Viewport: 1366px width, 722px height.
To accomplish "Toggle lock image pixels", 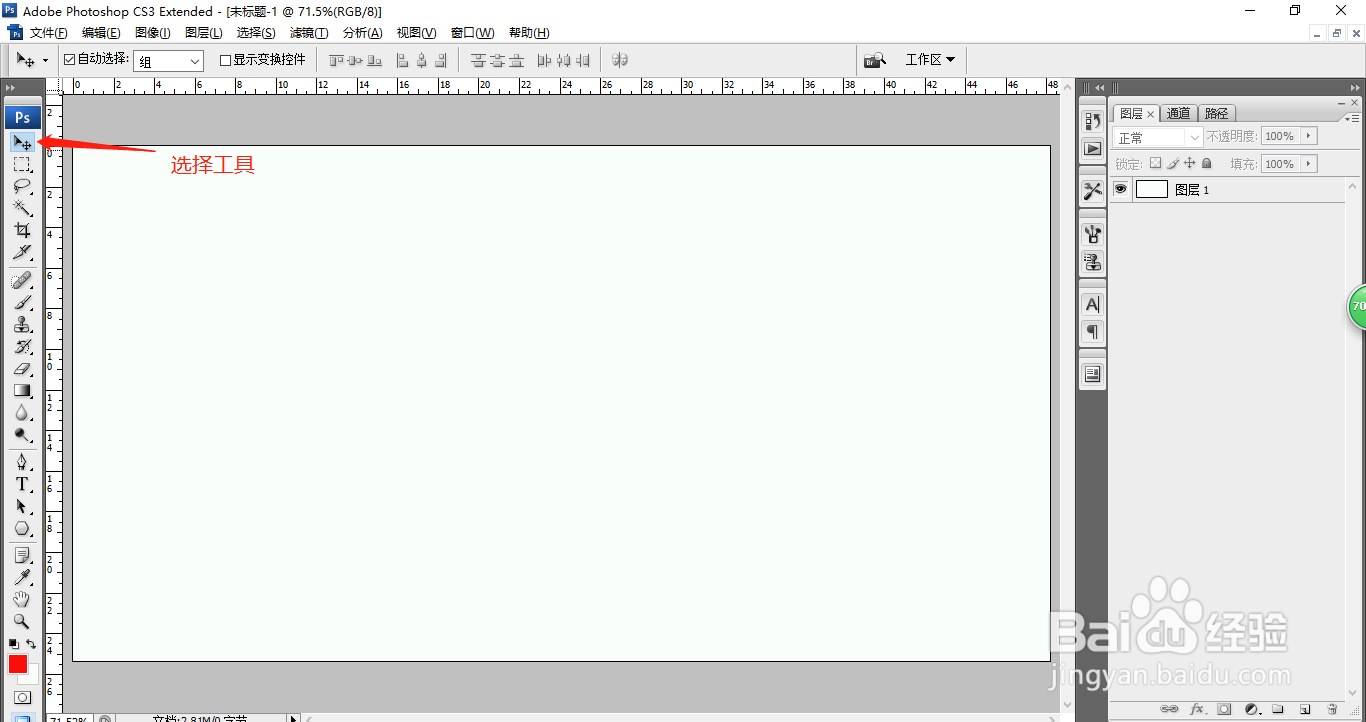I will pyautogui.click(x=1173, y=163).
